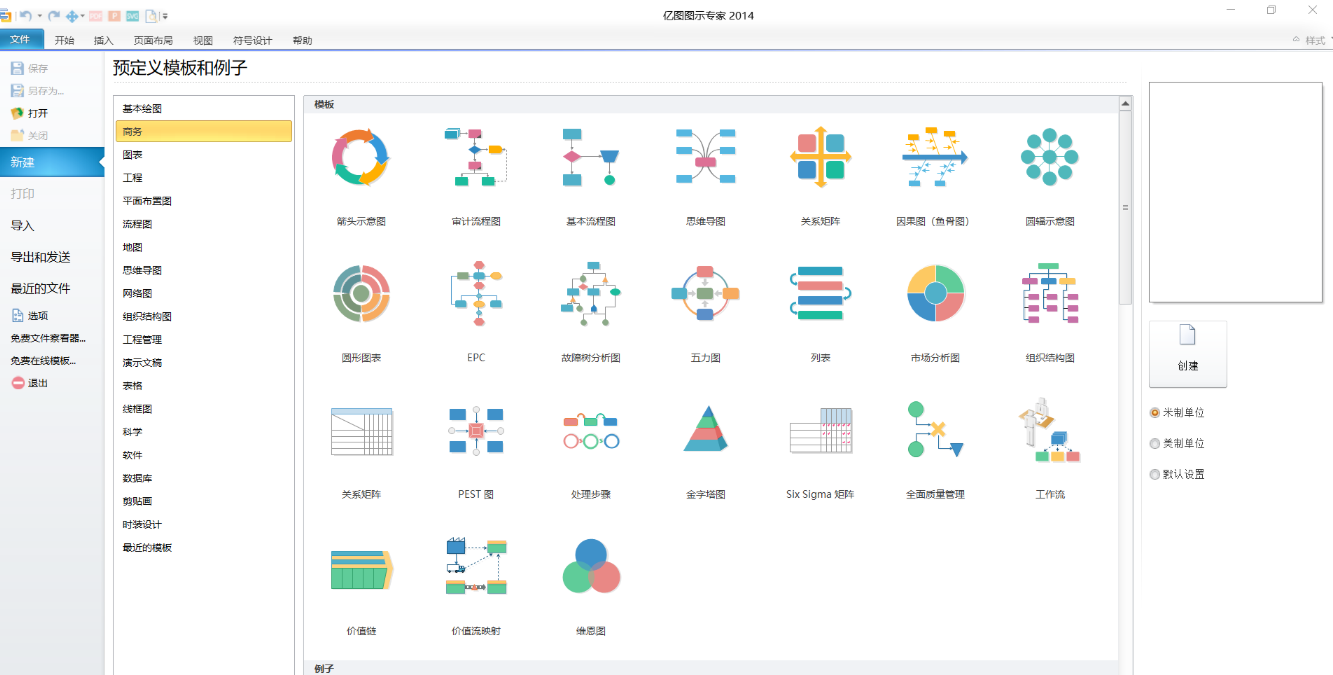Open the 文件 tab
Image resolution: width=1333 pixels, height=675 pixels.
point(21,39)
